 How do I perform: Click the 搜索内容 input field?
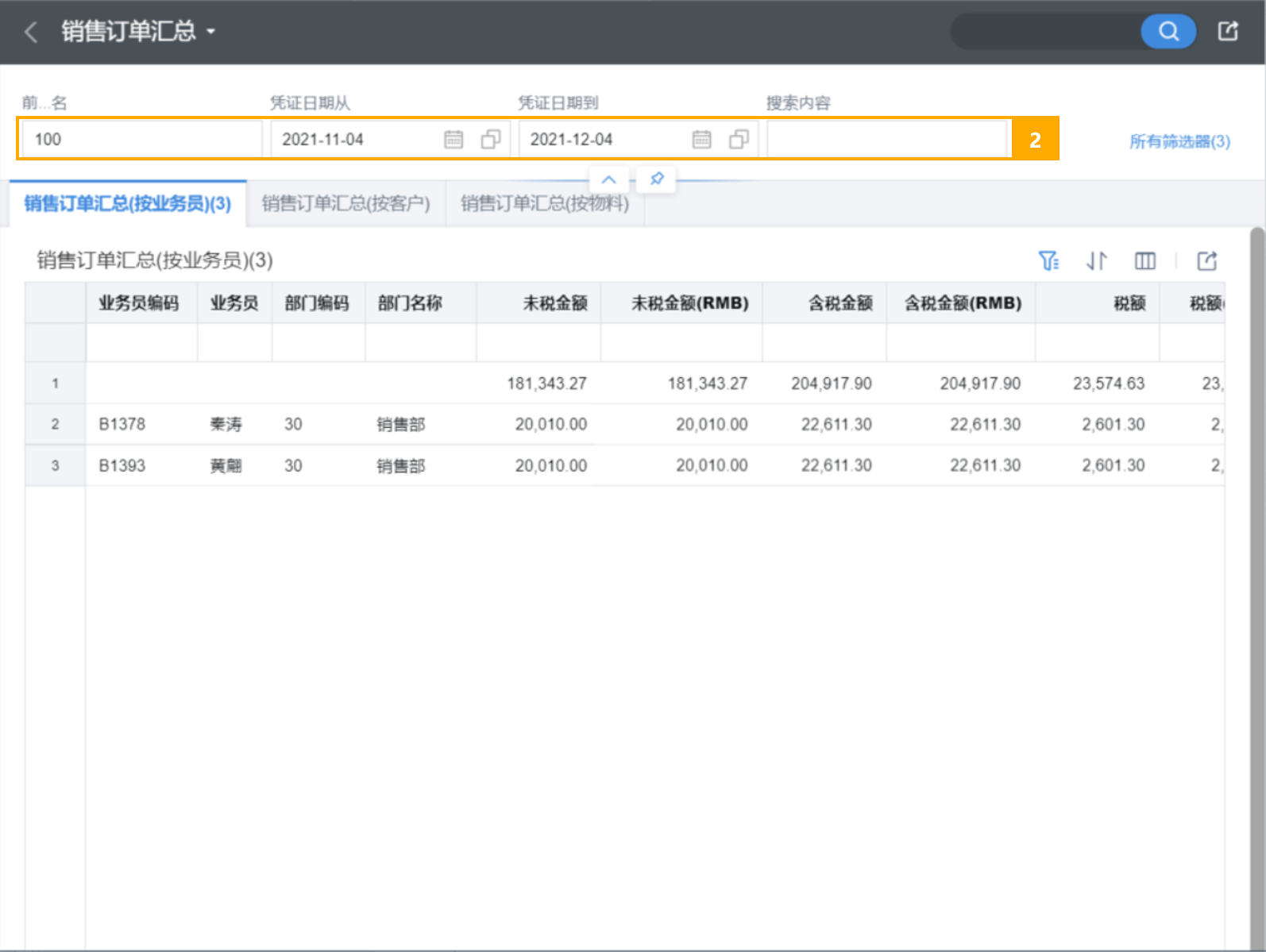point(887,139)
